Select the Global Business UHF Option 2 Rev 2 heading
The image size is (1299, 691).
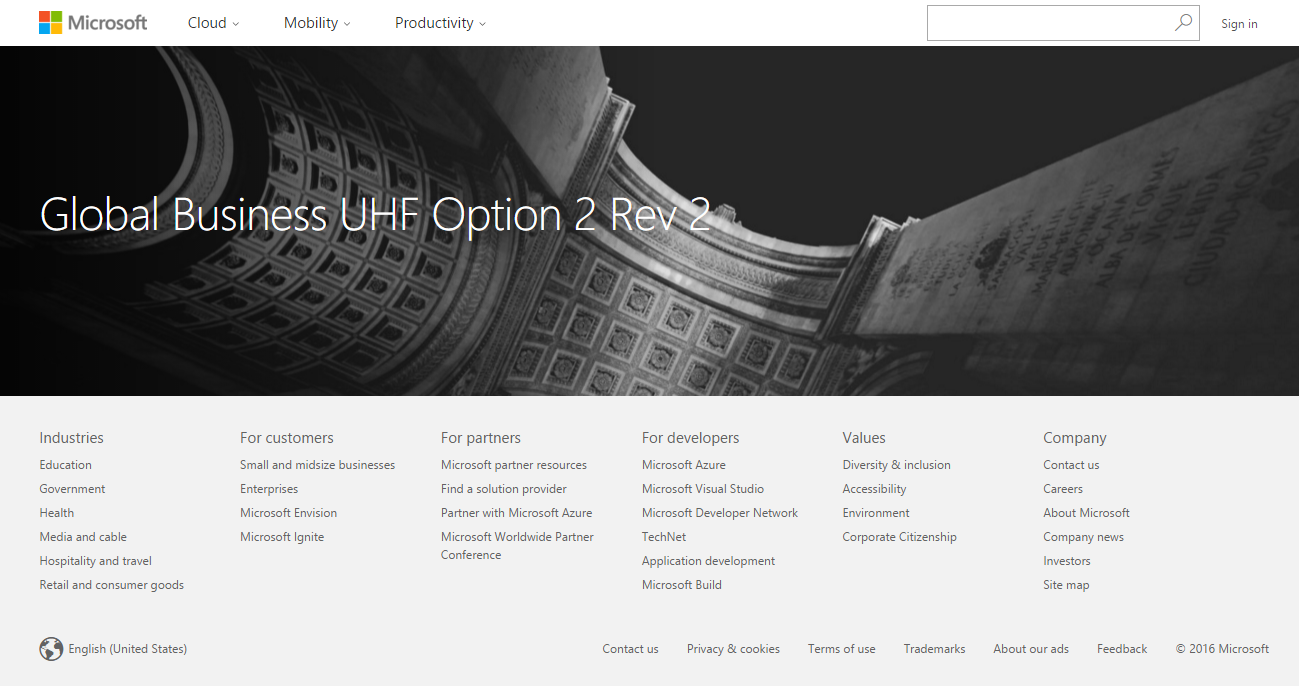click(x=375, y=215)
